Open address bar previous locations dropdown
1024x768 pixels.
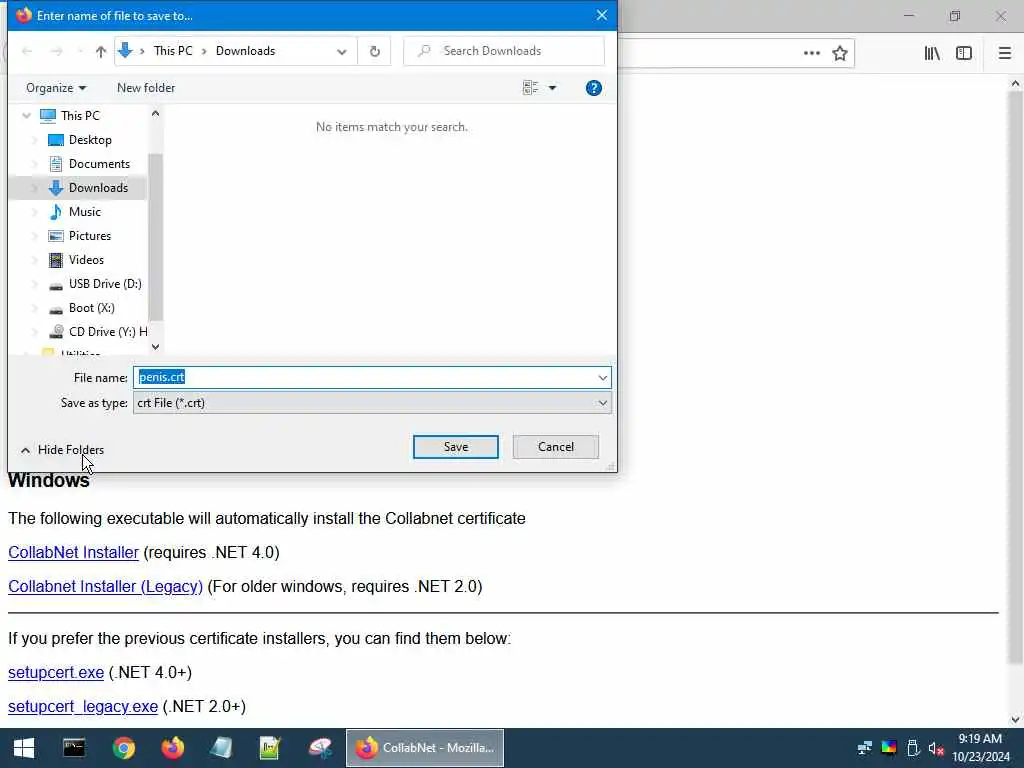342,52
